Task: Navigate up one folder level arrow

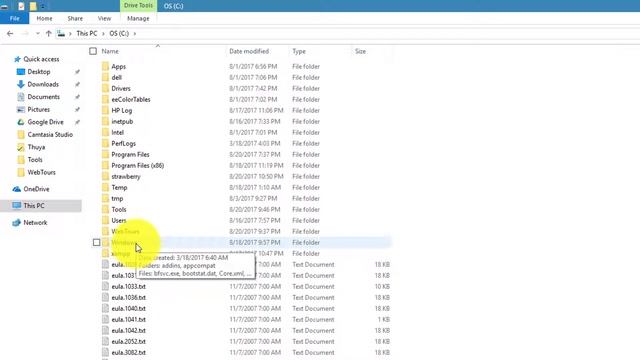Action: [x=49, y=33]
